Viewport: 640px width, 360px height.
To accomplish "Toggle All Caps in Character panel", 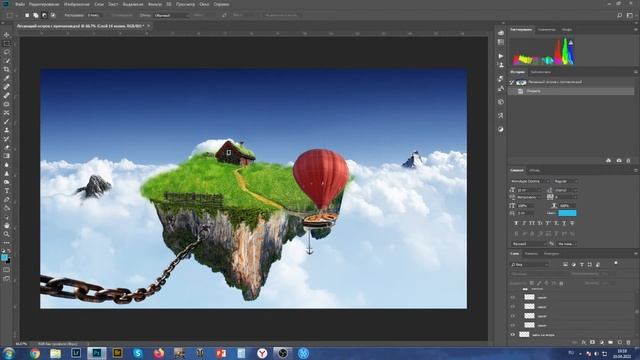I will [x=532, y=223].
